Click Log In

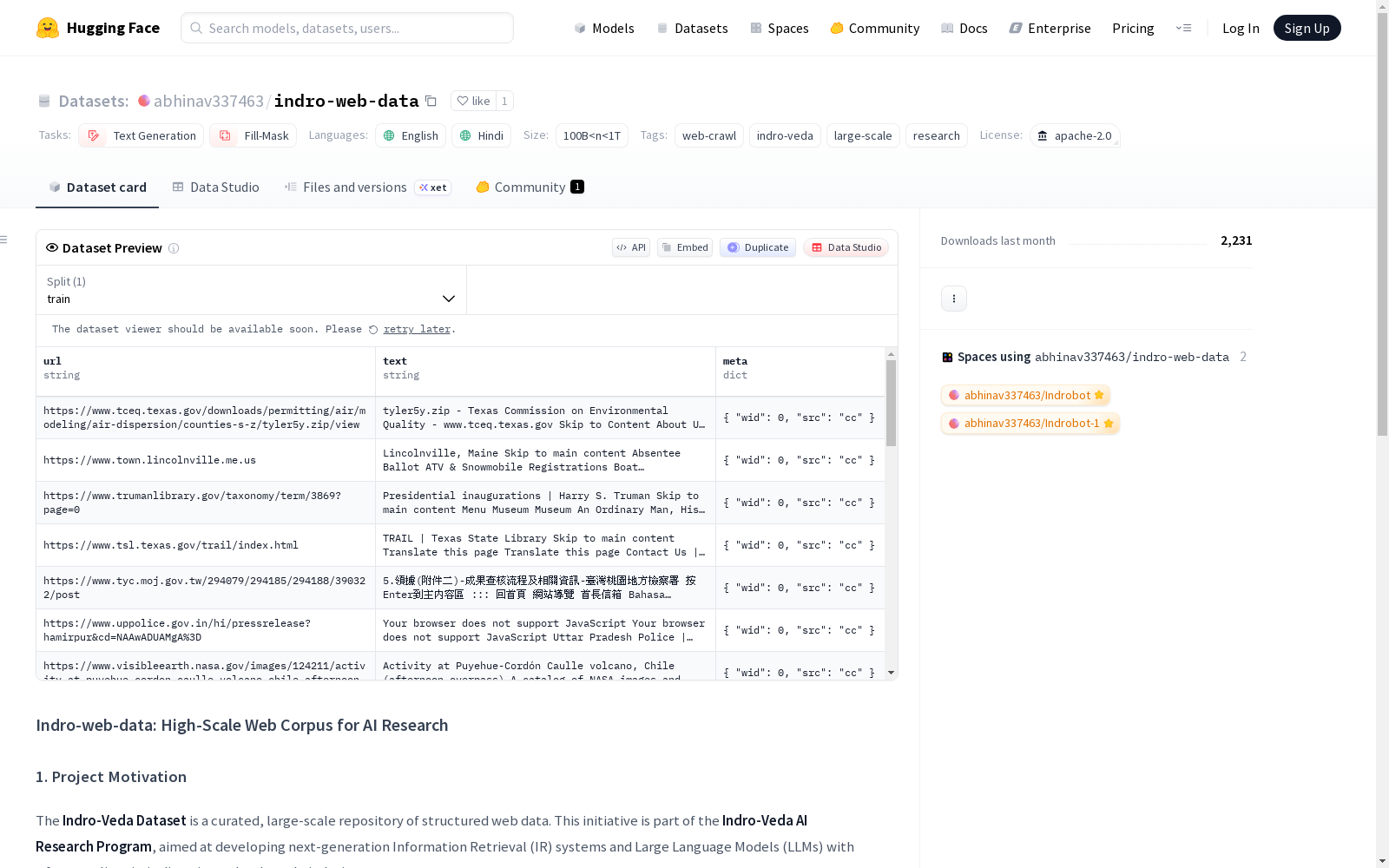point(1241,28)
